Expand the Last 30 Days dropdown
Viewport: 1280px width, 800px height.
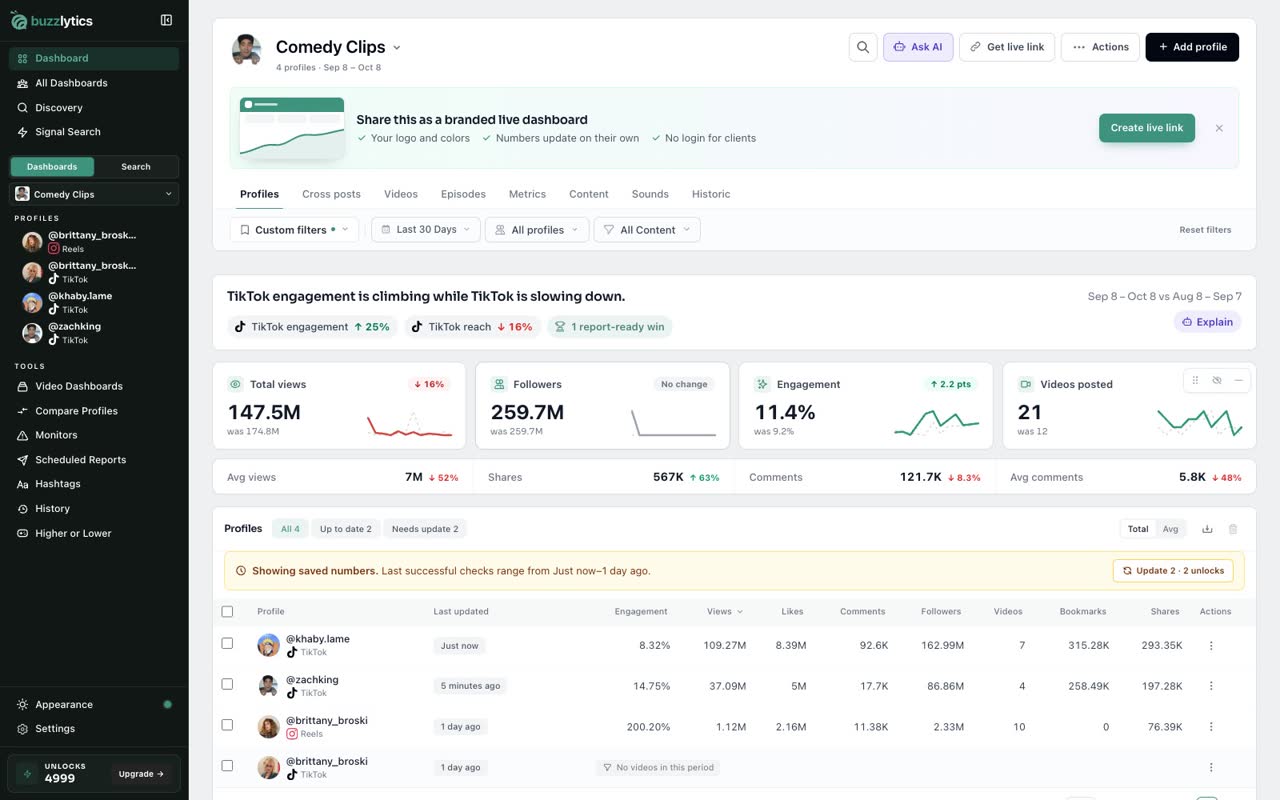[x=426, y=230]
